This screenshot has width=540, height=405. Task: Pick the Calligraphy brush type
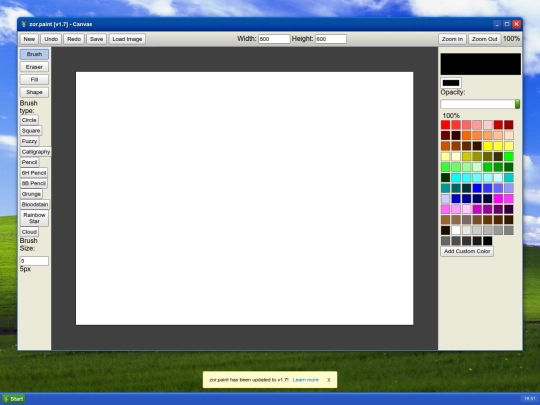pyautogui.click(x=36, y=152)
